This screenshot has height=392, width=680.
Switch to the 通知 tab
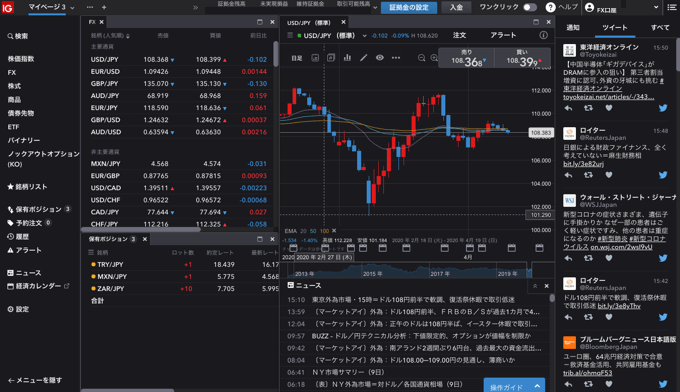573,27
